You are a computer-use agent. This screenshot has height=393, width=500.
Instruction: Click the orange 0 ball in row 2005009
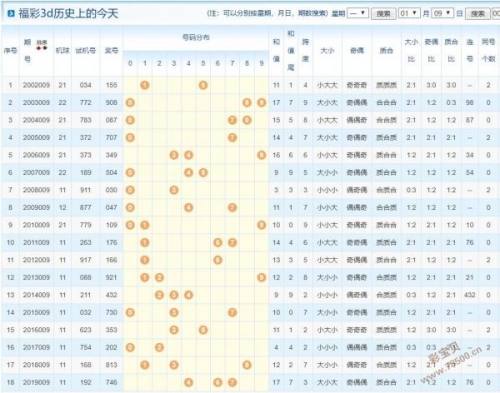tap(130, 138)
